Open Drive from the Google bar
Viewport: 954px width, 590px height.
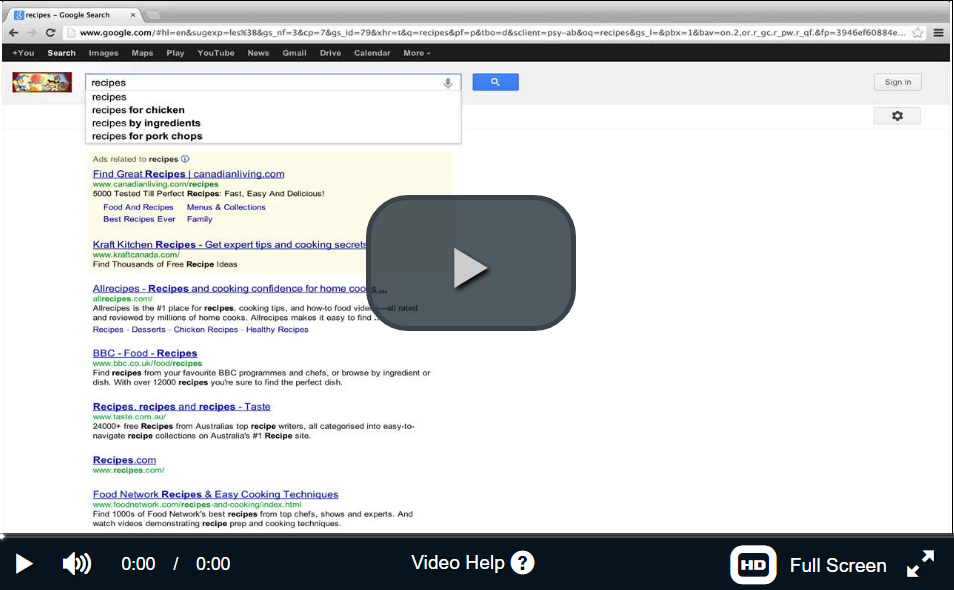point(330,53)
